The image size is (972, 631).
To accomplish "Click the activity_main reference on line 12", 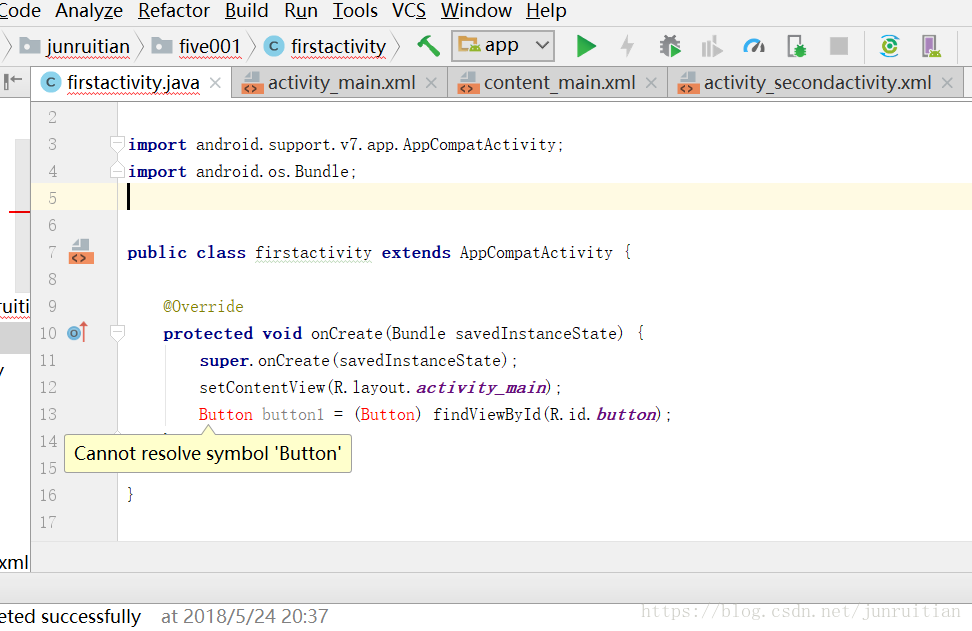I will (482, 387).
